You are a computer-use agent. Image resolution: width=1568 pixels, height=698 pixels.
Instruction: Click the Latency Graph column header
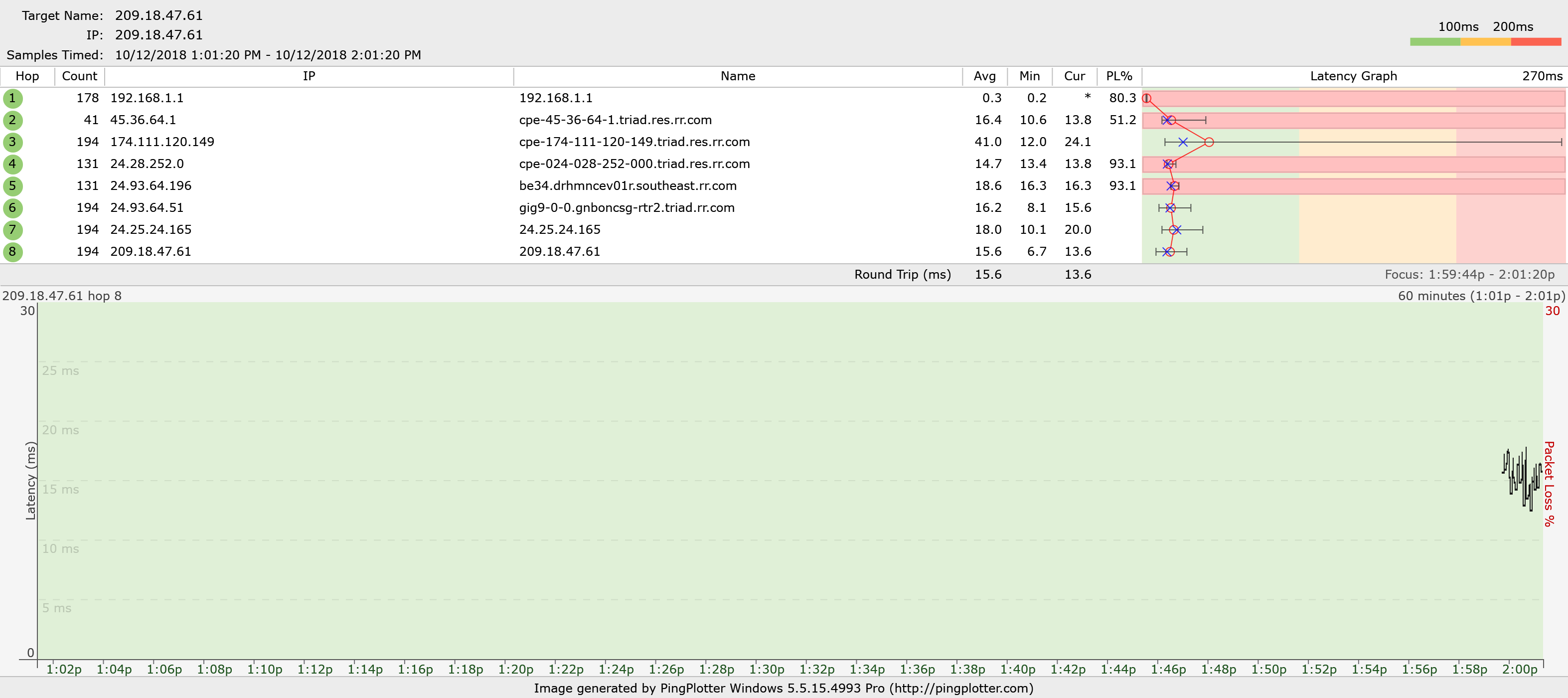click(1354, 76)
